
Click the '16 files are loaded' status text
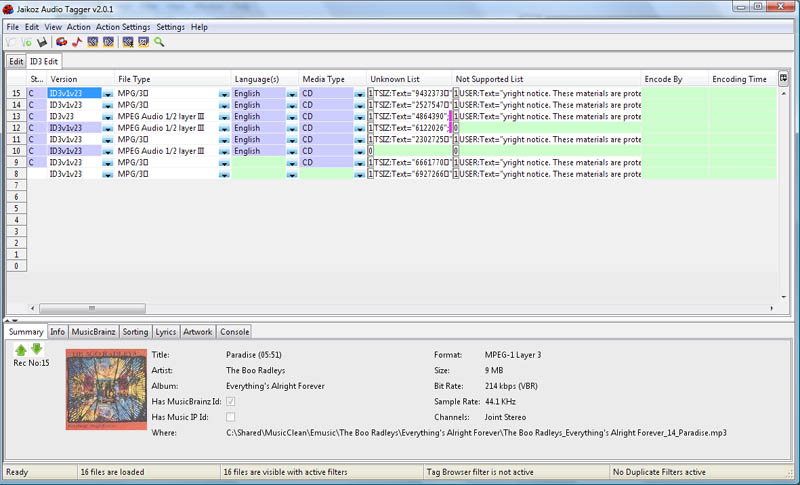(112, 472)
